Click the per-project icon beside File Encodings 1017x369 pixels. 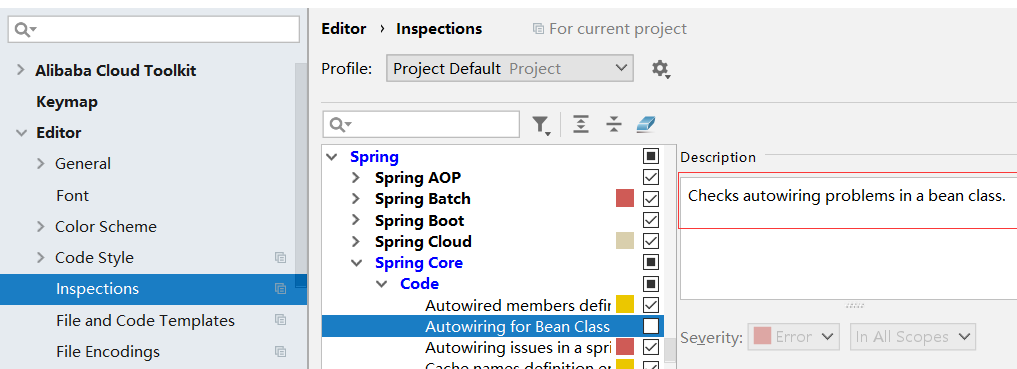tap(280, 352)
